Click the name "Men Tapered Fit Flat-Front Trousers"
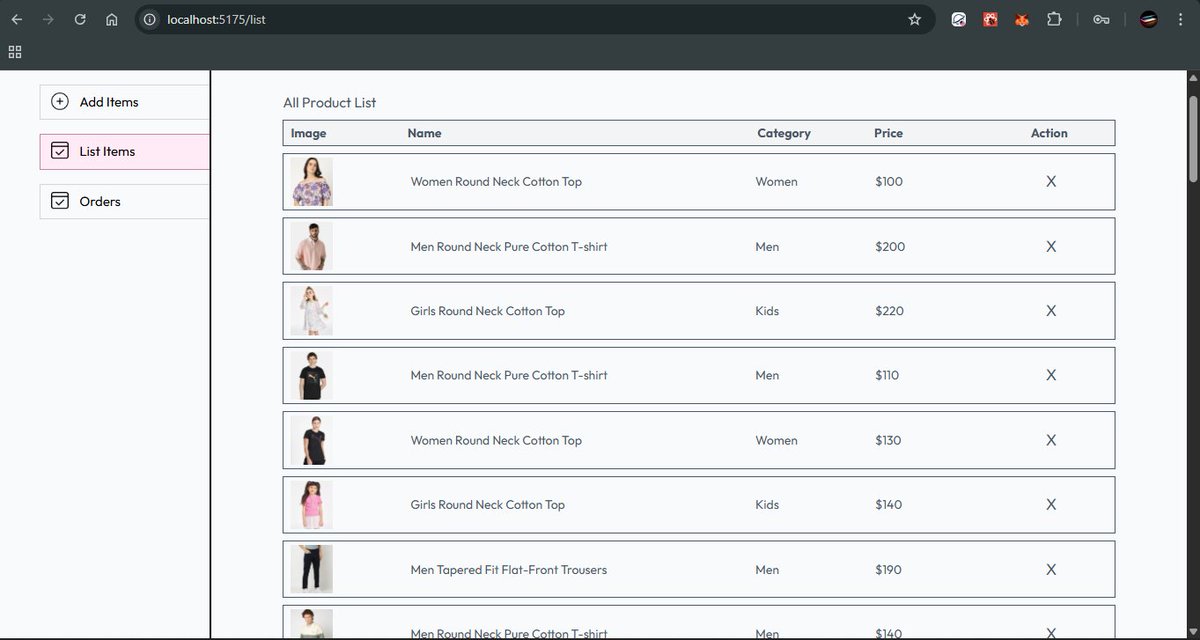 (509, 570)
